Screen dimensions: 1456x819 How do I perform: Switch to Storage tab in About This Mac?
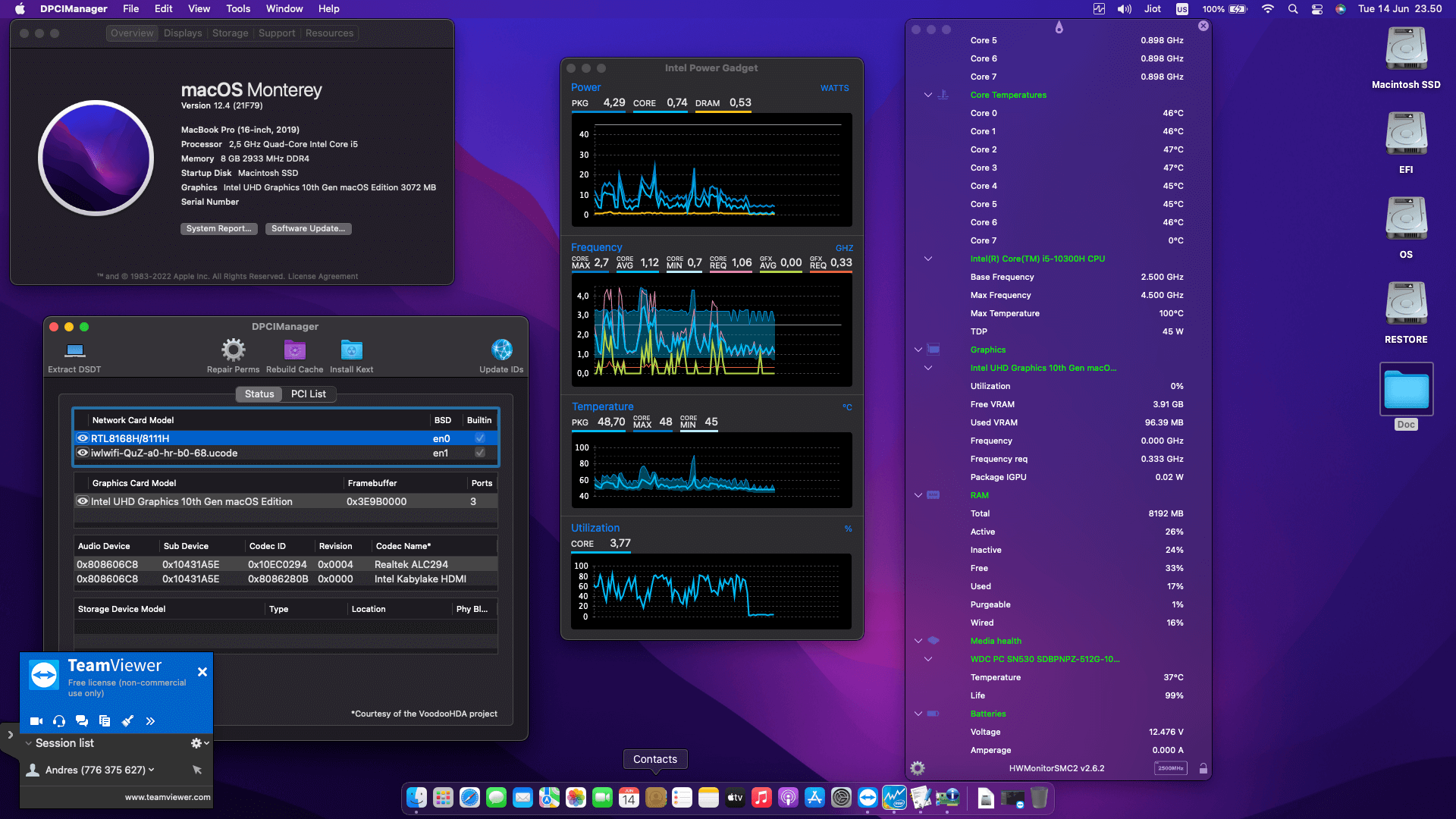230,33
